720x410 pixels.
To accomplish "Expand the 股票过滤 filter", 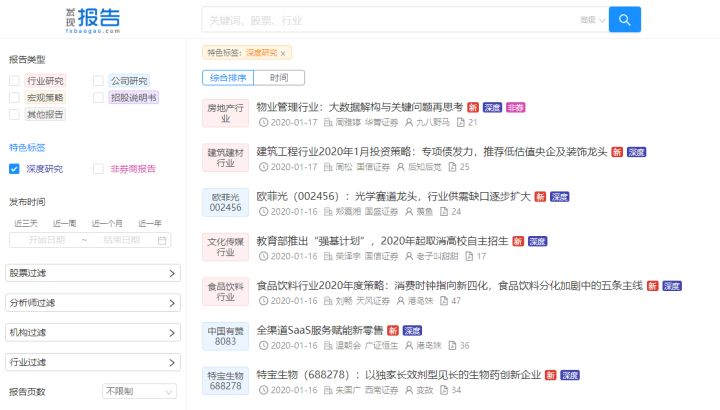I will point(93,273).
